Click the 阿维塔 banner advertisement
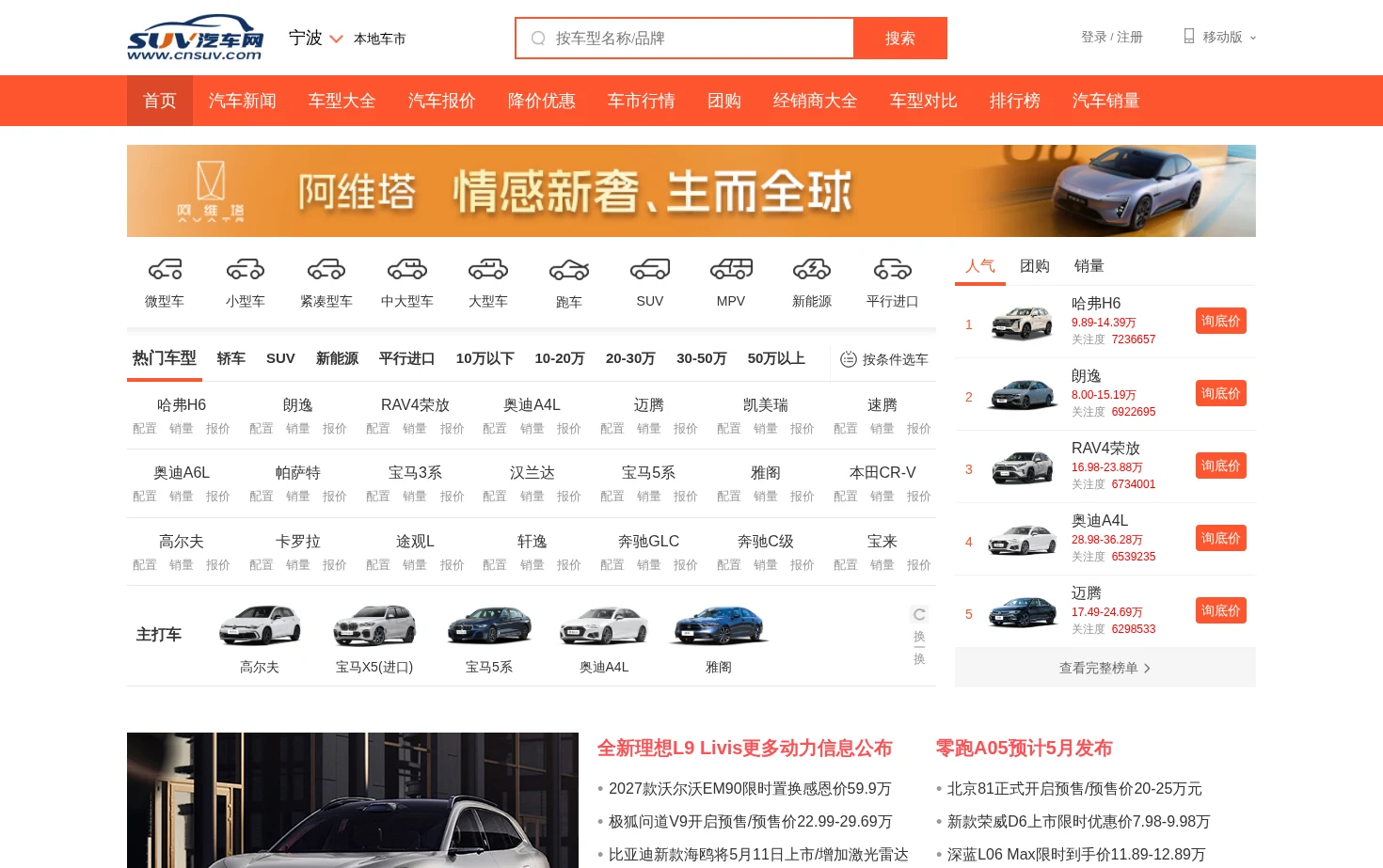 (691, 191)
